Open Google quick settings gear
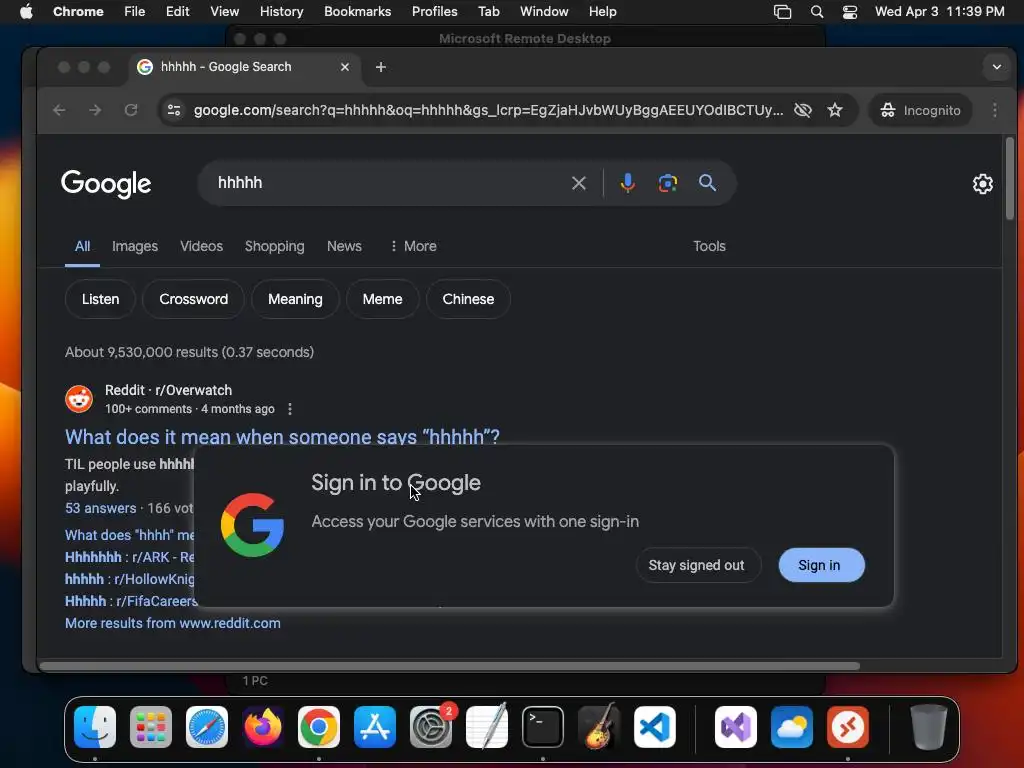 pyautogui.click(x=982, y=184)
